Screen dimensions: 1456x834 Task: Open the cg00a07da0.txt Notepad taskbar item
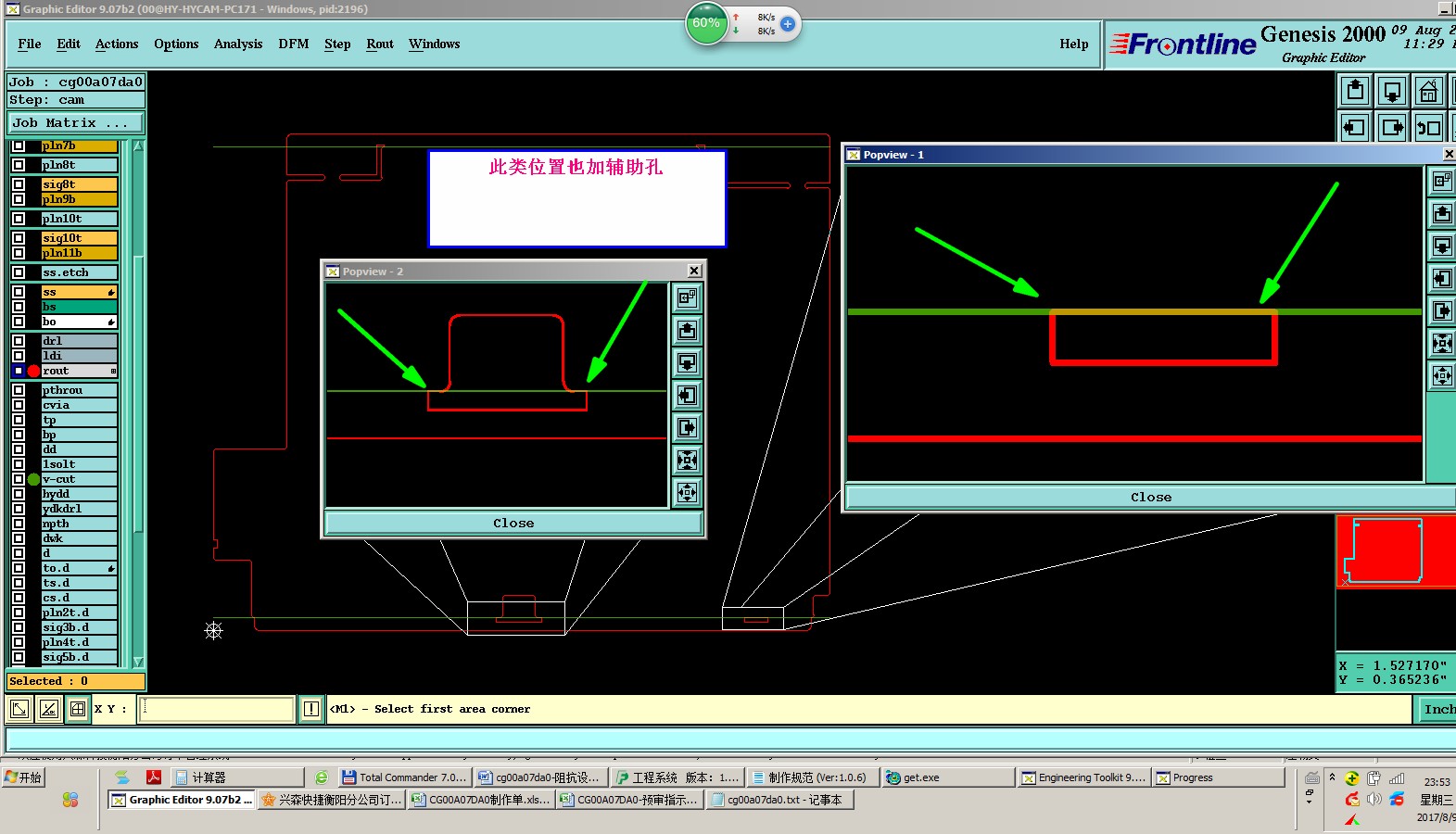click(x=779, y=800)
